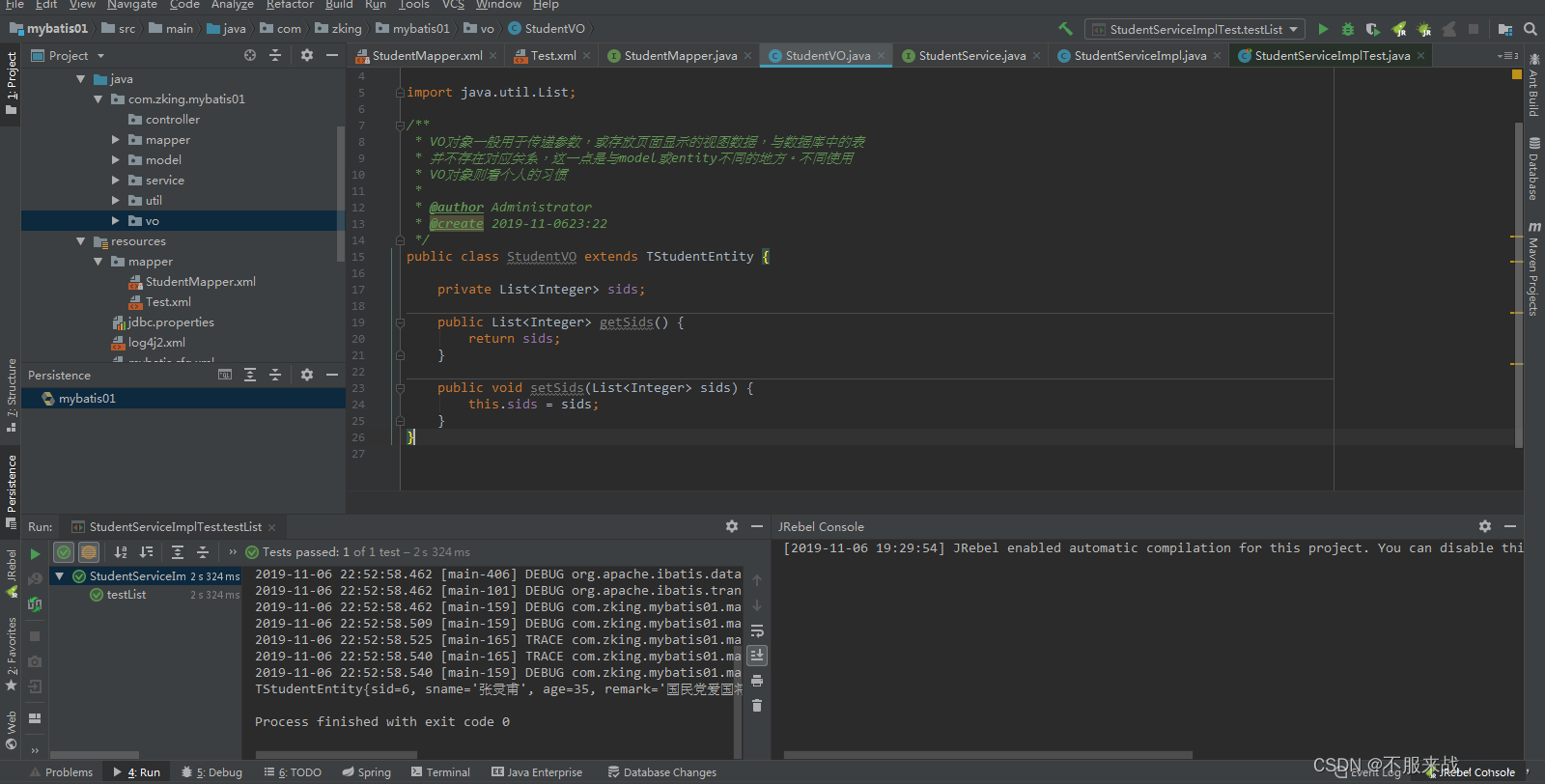Open the search everywhere magnifier icon
Screen dimensions: 1545x784
[1531, 29]
